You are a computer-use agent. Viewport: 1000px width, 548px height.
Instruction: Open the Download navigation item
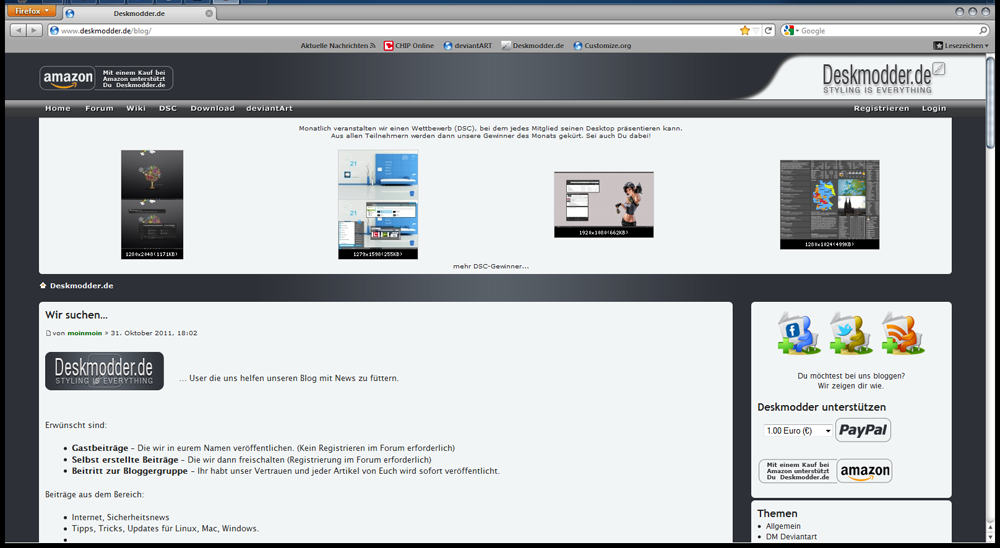(212, 108)
